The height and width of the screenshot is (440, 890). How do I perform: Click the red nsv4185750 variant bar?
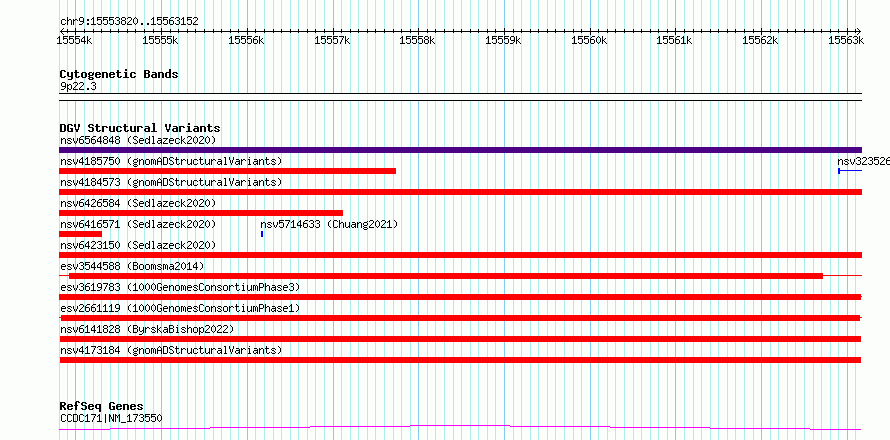pos(227,171)
